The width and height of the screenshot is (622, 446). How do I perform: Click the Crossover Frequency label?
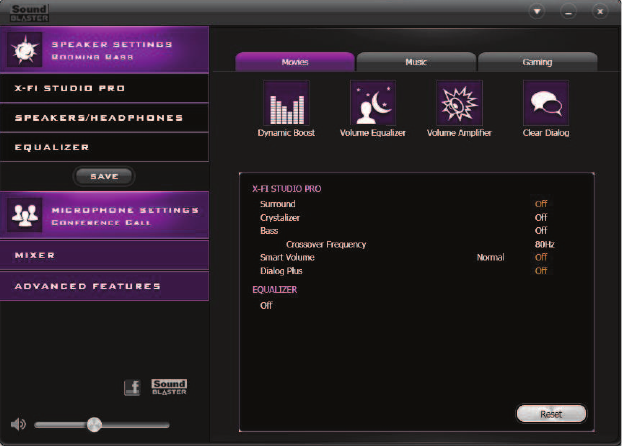(x=326, y=244)
